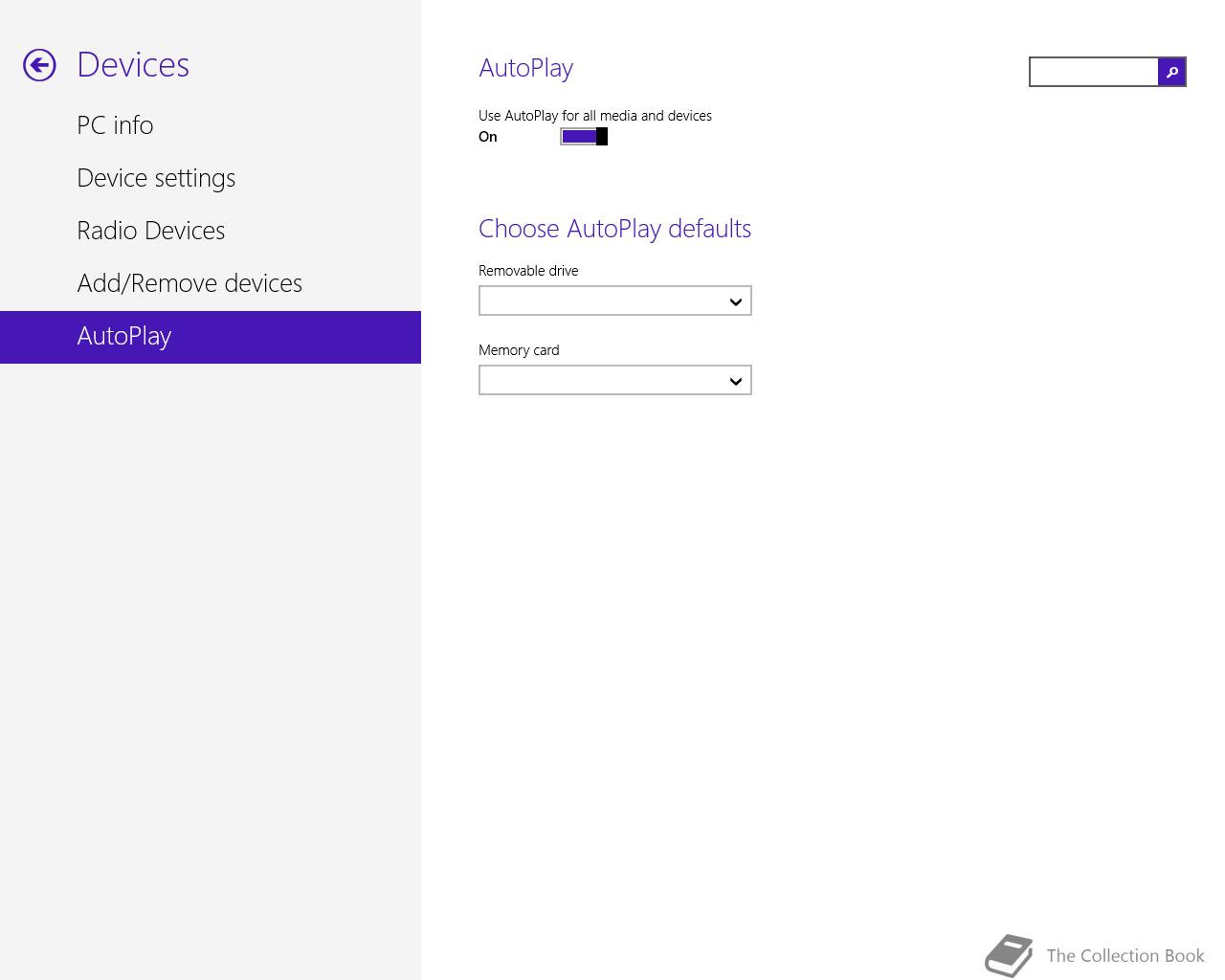Screen dimensions: 1225x980
Task: Open the Removable drive dropdown
Action: click(614, 301)
